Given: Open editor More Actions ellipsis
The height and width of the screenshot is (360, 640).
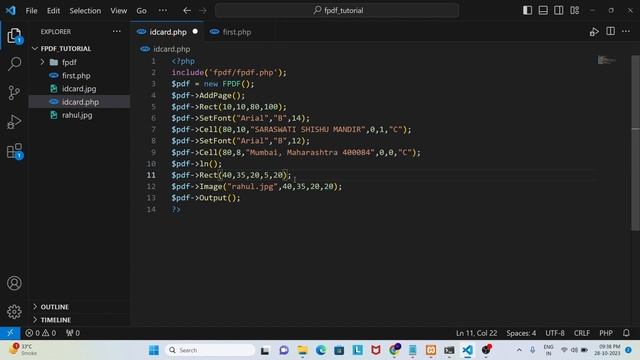Looking at the screenshot, I should point(626,31).
